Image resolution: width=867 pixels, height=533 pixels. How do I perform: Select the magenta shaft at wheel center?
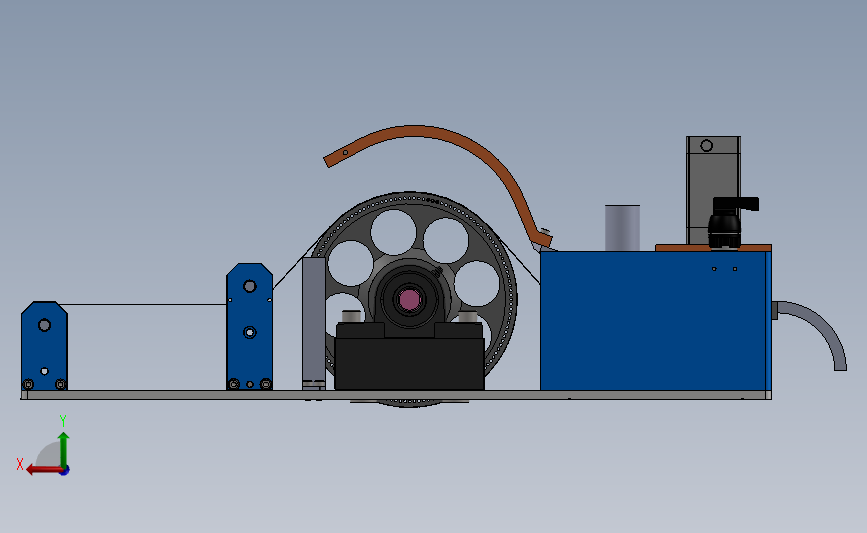tap(410, 300)
